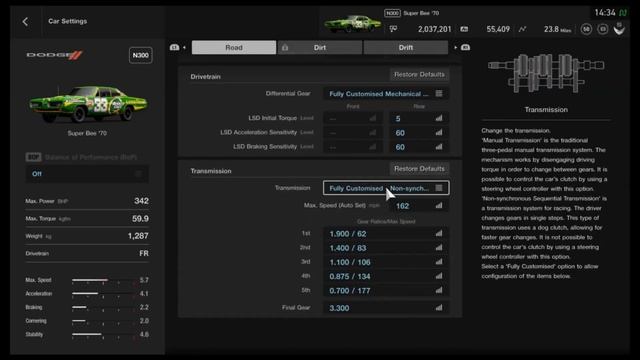640x360 pixels.
Task: Edit 5th gear ratio 0.700 / 177
Action: [x=386, y=291]
